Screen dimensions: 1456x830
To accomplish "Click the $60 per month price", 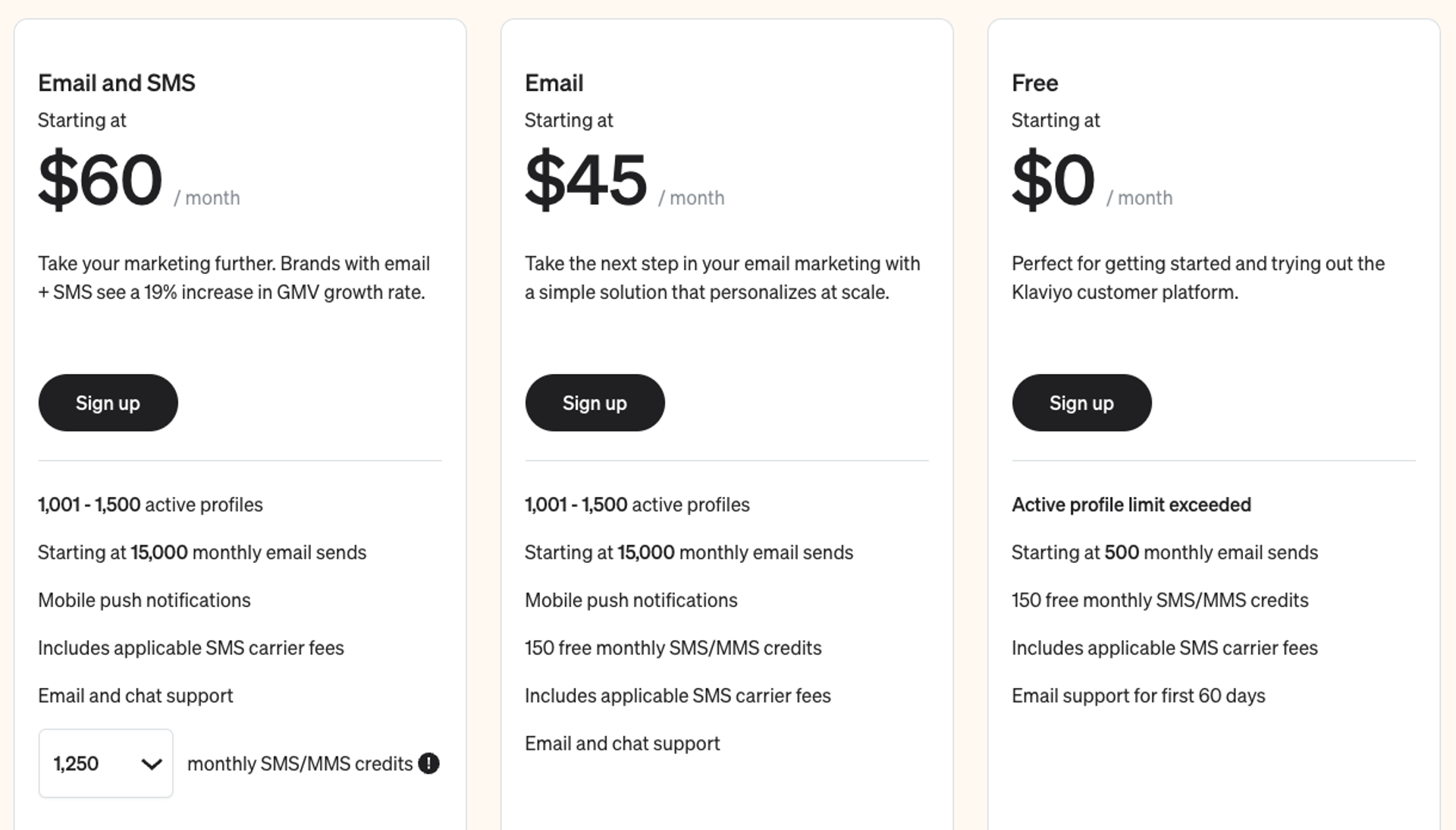I will coord(100,178).
